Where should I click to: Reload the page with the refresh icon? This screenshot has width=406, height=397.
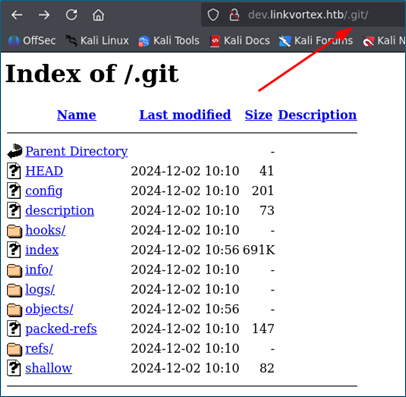tap(71, 15)
